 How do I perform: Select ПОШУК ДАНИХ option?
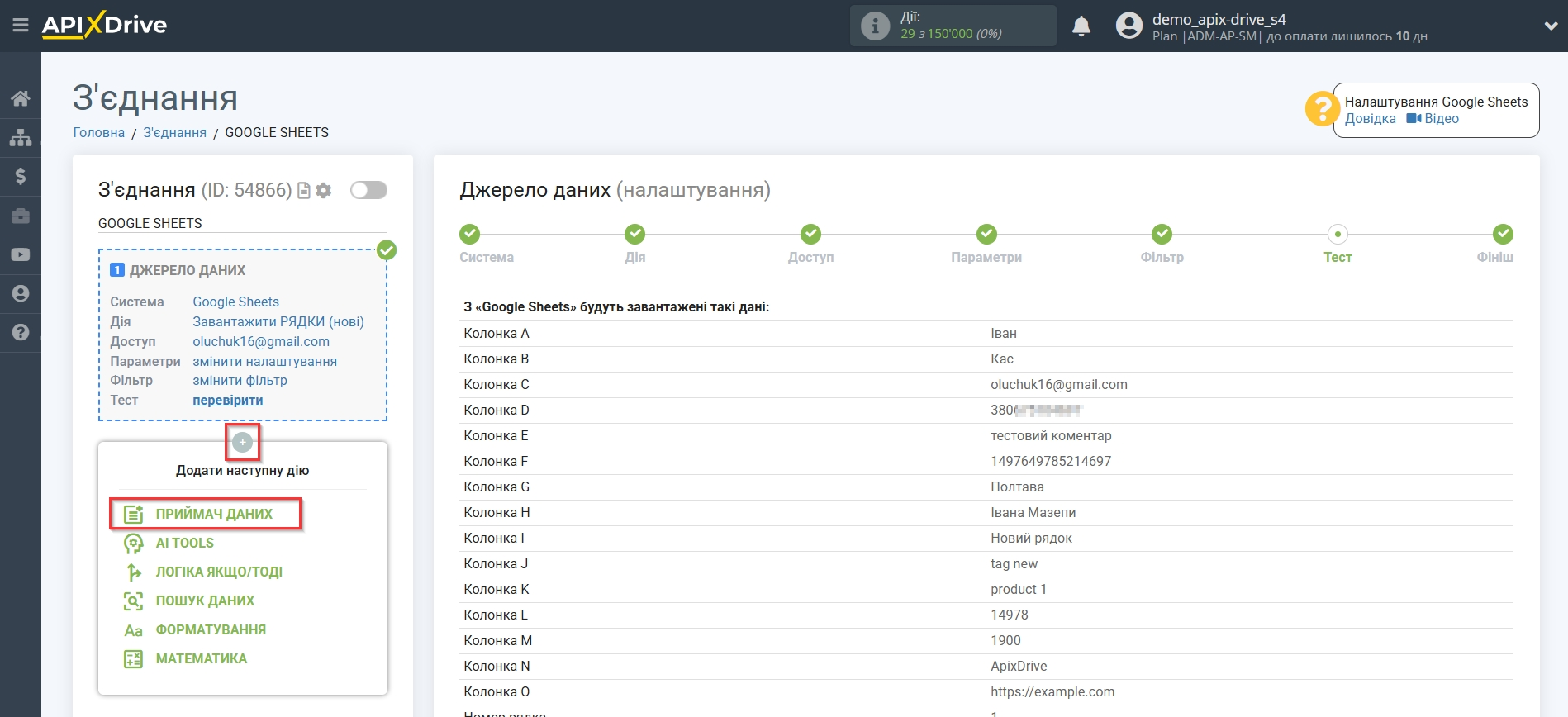click(x=205, y=601)
